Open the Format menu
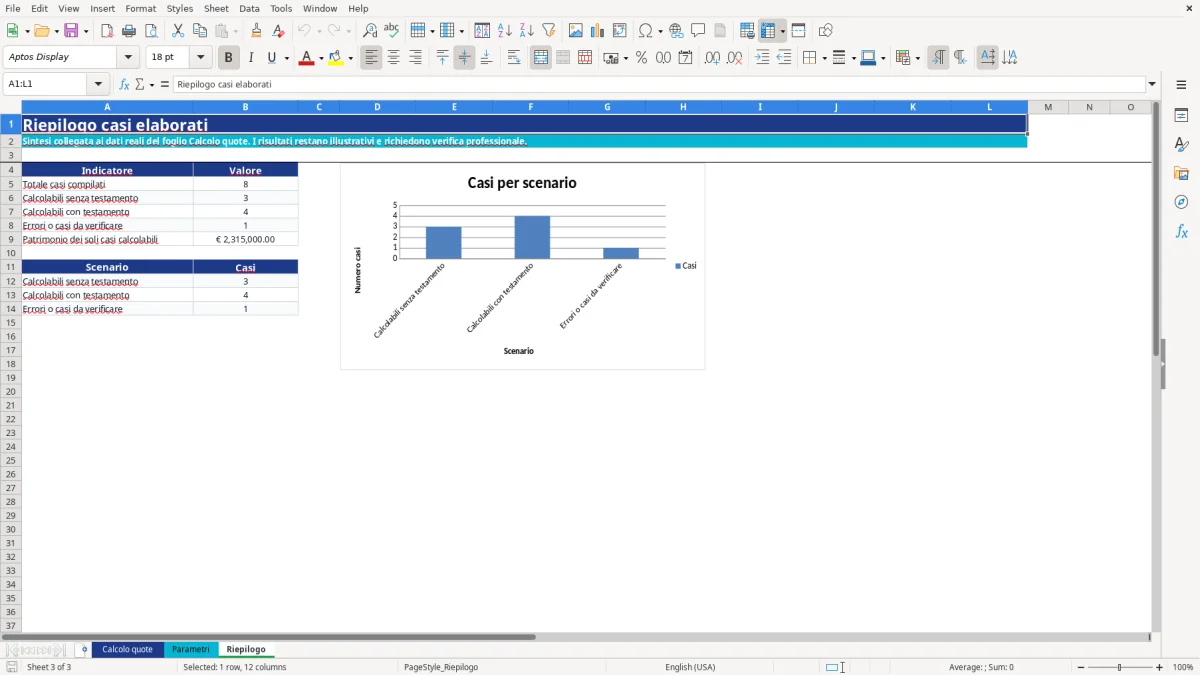The height and width of the screenshot is (675, 1200). (141, 8)
